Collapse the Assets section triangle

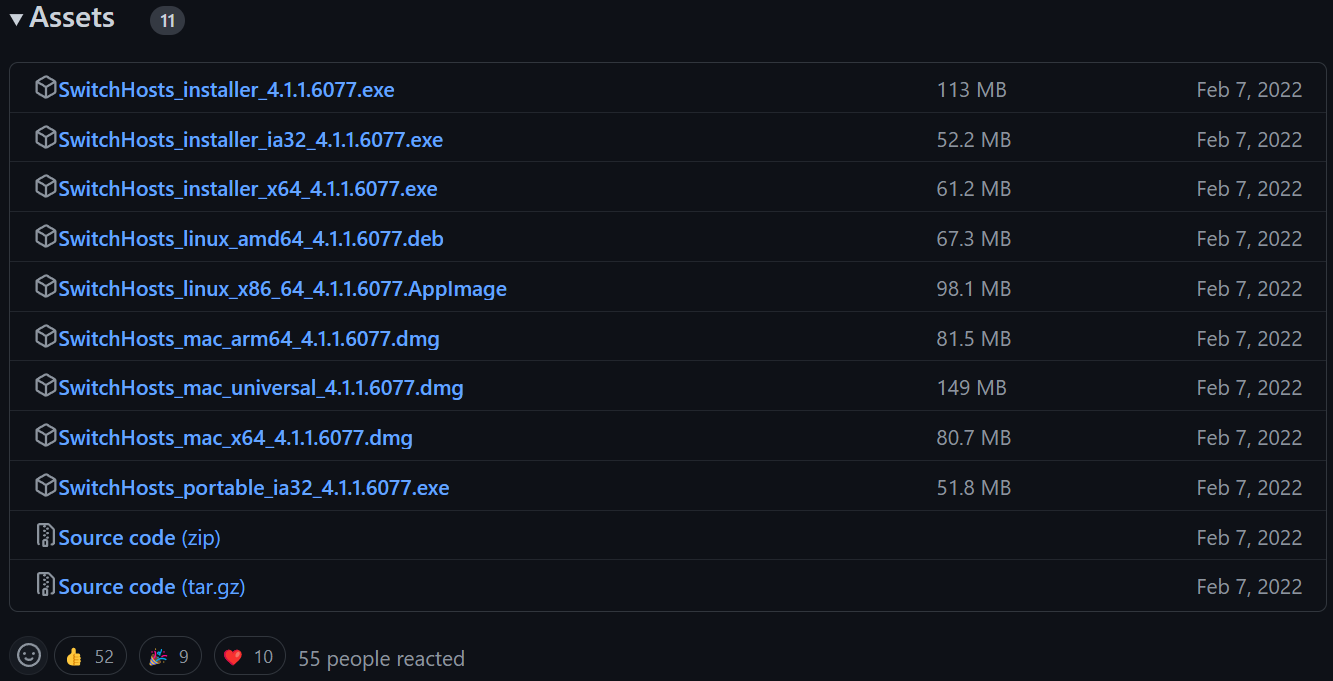pyautogui.click(x=16, y=19)
